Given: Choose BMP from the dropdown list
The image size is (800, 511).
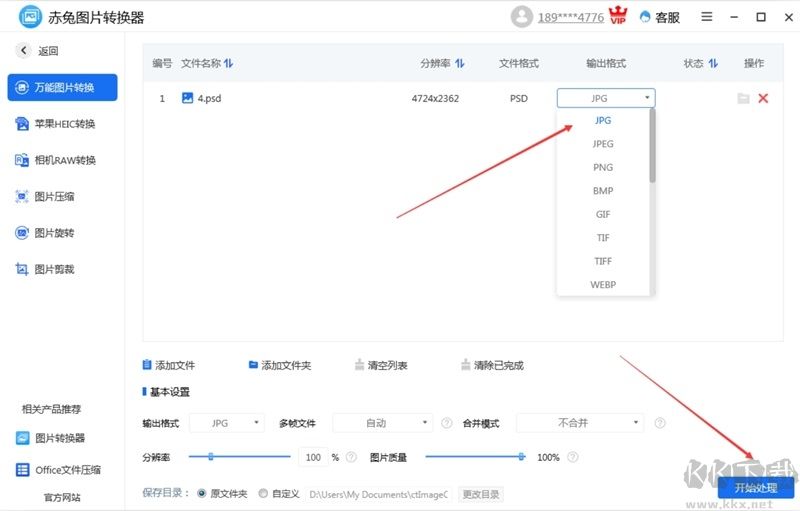Looking at the screenshot, I should pos(603,191).
